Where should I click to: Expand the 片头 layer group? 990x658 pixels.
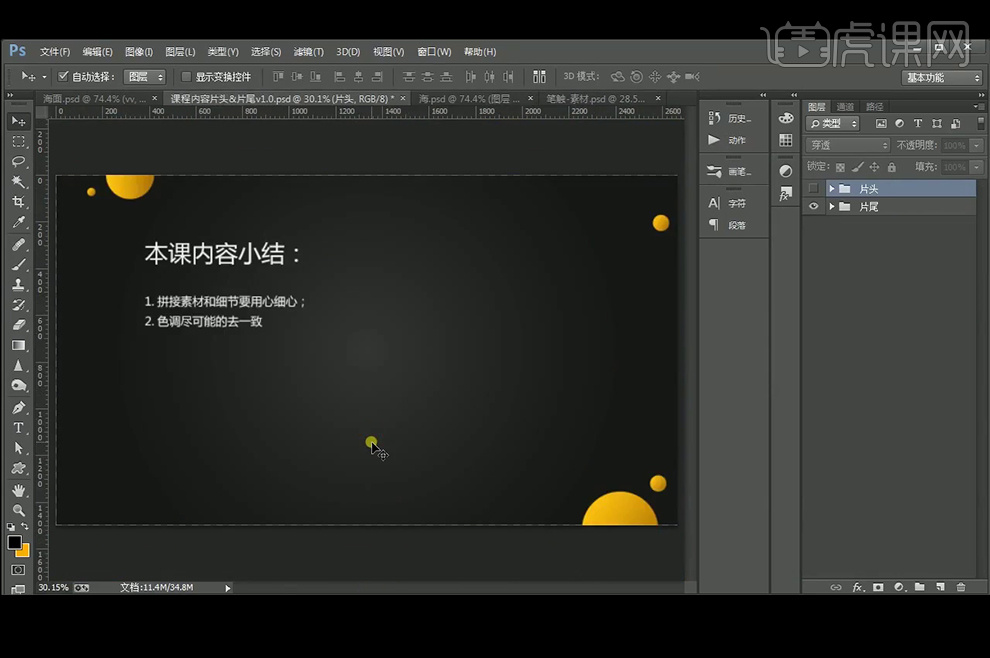tap(832, 188)
